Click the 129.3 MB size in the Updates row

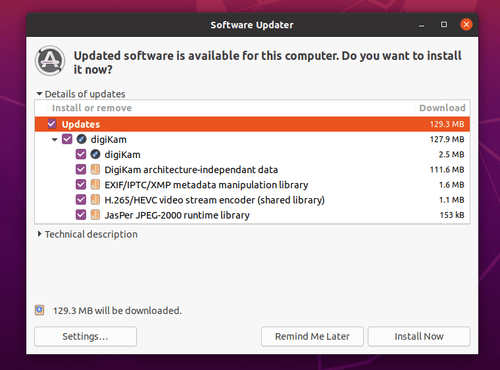(447, 124)
